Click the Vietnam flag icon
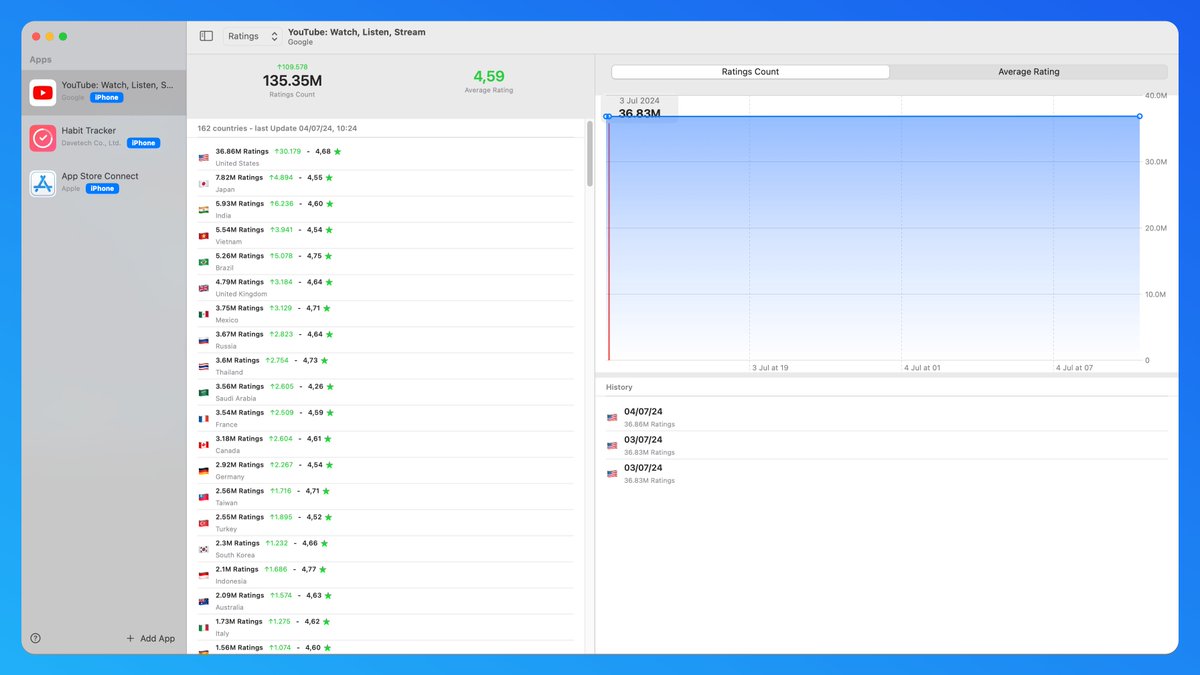The height and width of the screenshot is (675, 1200). [x=203, y=235]
